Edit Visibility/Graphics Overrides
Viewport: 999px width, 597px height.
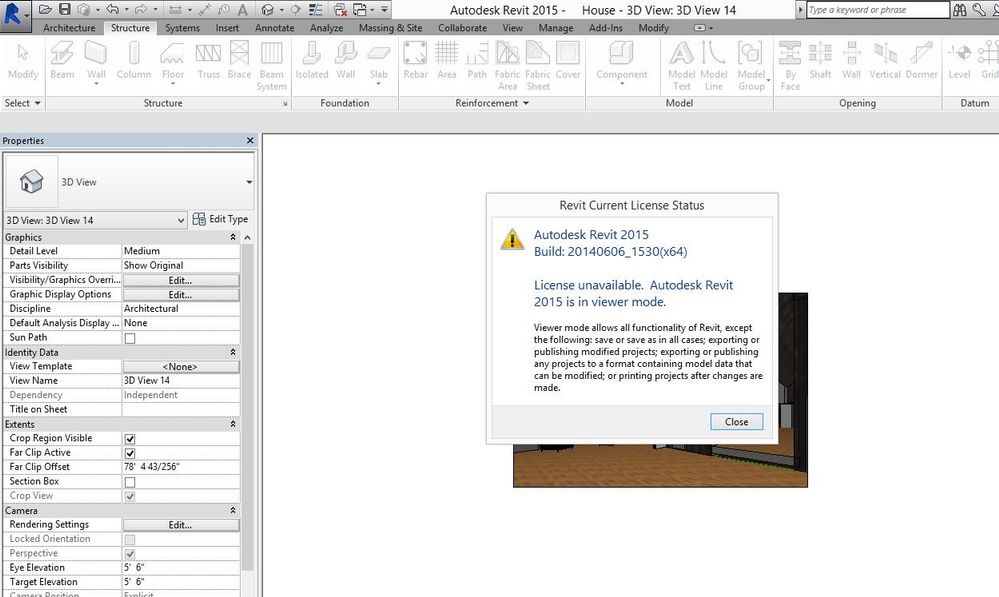point(181,280)
